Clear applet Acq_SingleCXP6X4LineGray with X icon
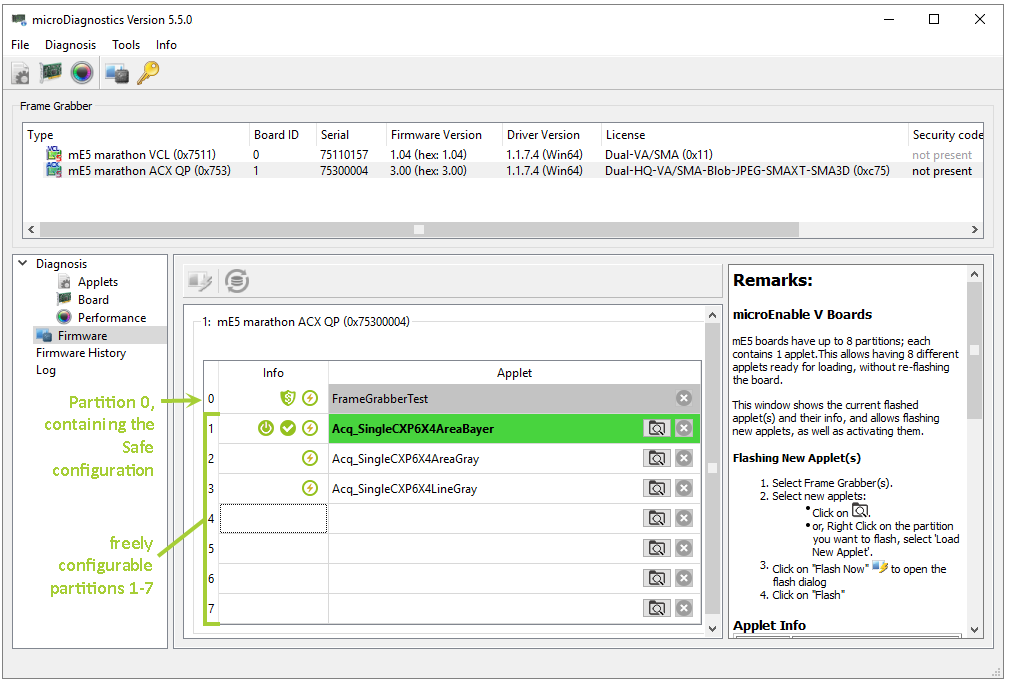Screen dimensions: 1010x688 [x=684, y=488]
